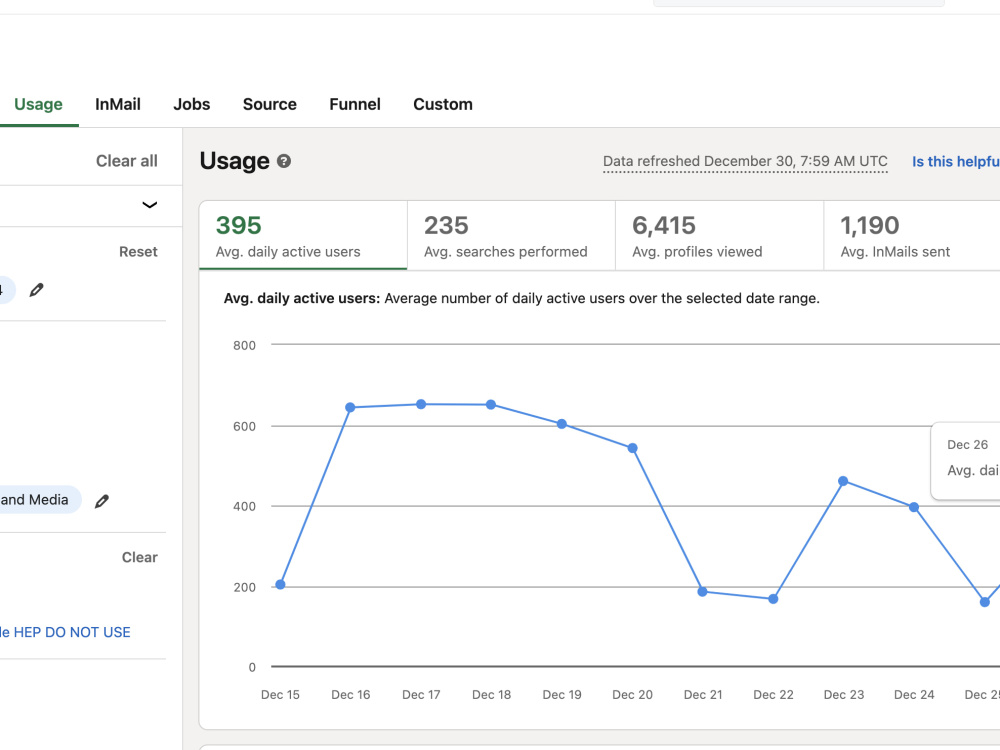
Task: Select the Avg. searches performed card
Action: [x=511, y=235]
